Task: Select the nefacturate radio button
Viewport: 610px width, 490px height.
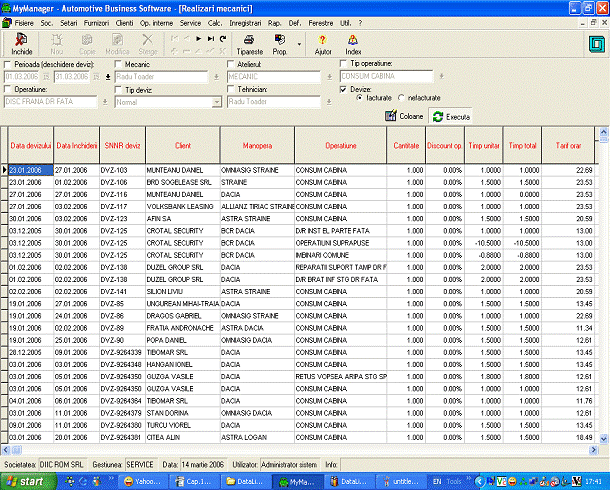Action: (402, 100)
